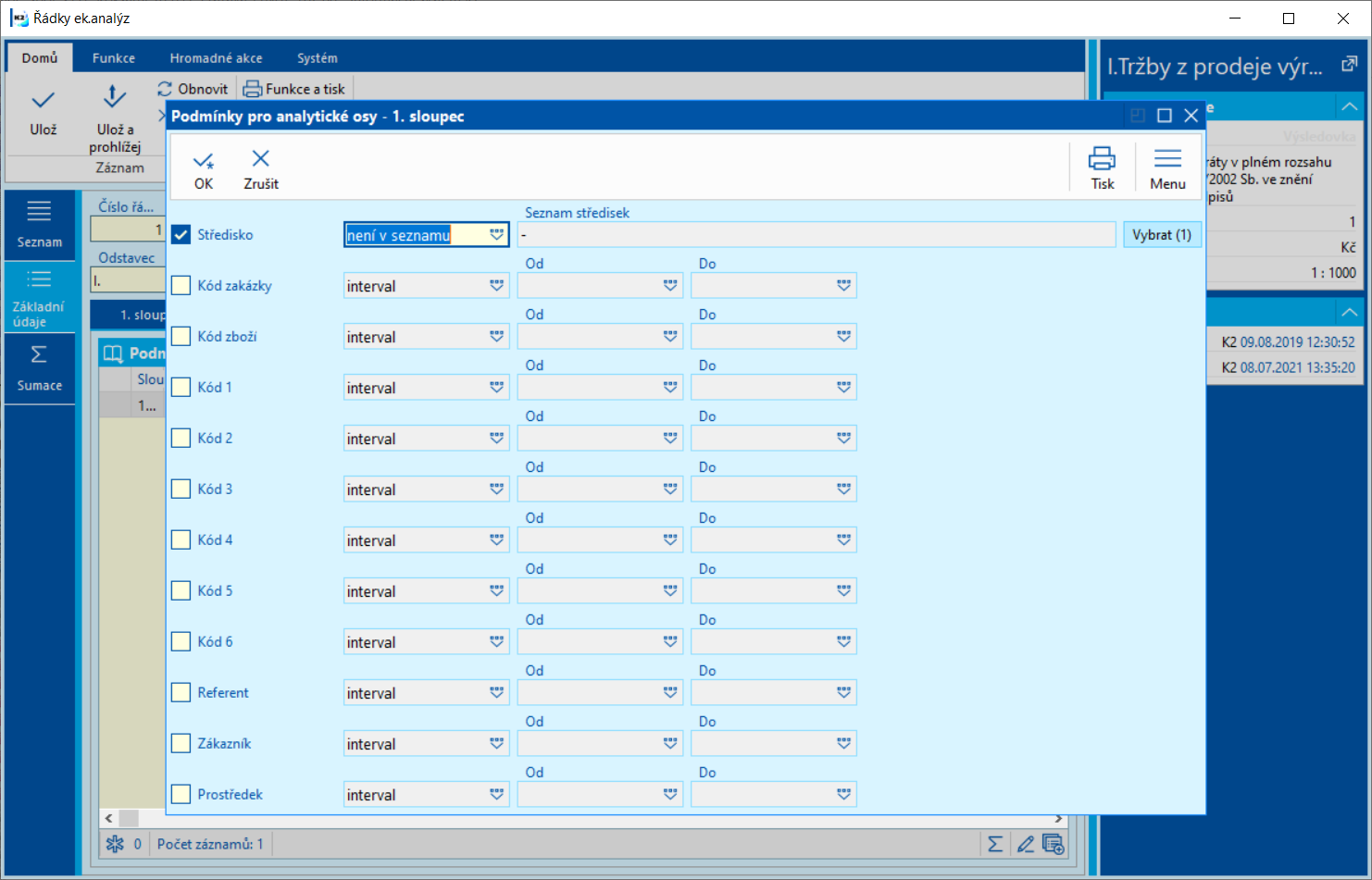The image size is (1372, 880).
Task: Open the Kód 6 Od dropdown
Action: coord(670,642)
